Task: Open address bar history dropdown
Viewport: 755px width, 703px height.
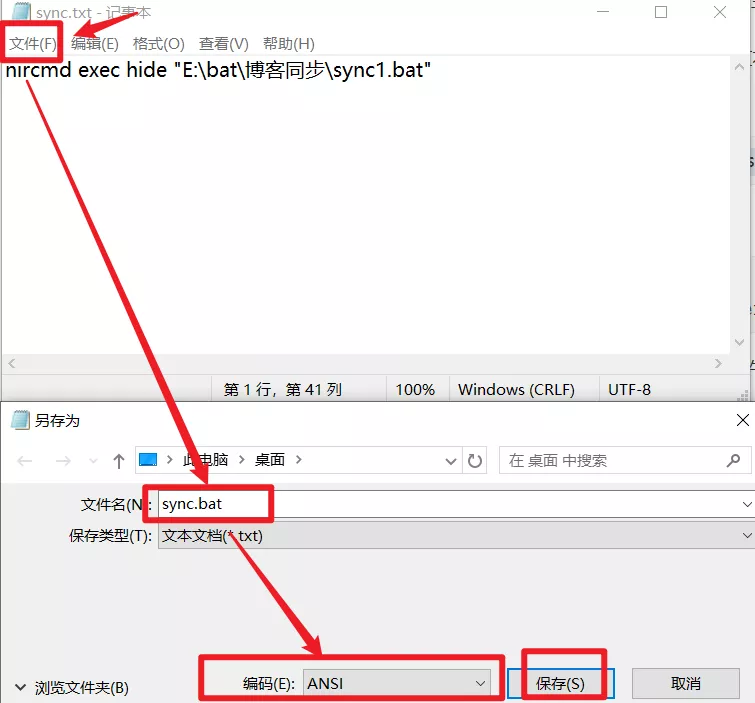Action: click(x=451, y=461)
